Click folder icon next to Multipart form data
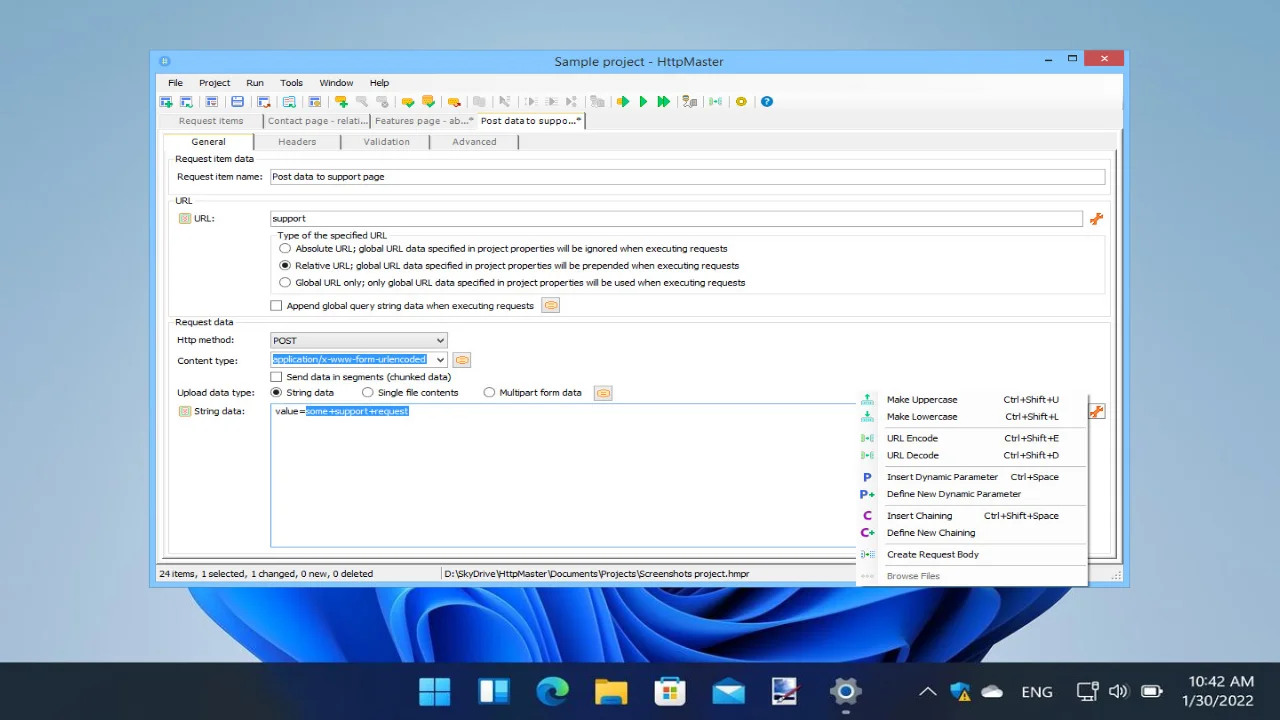Viewport: 1280px width, 720px height. pyautogui.click(x=603, y=392)
